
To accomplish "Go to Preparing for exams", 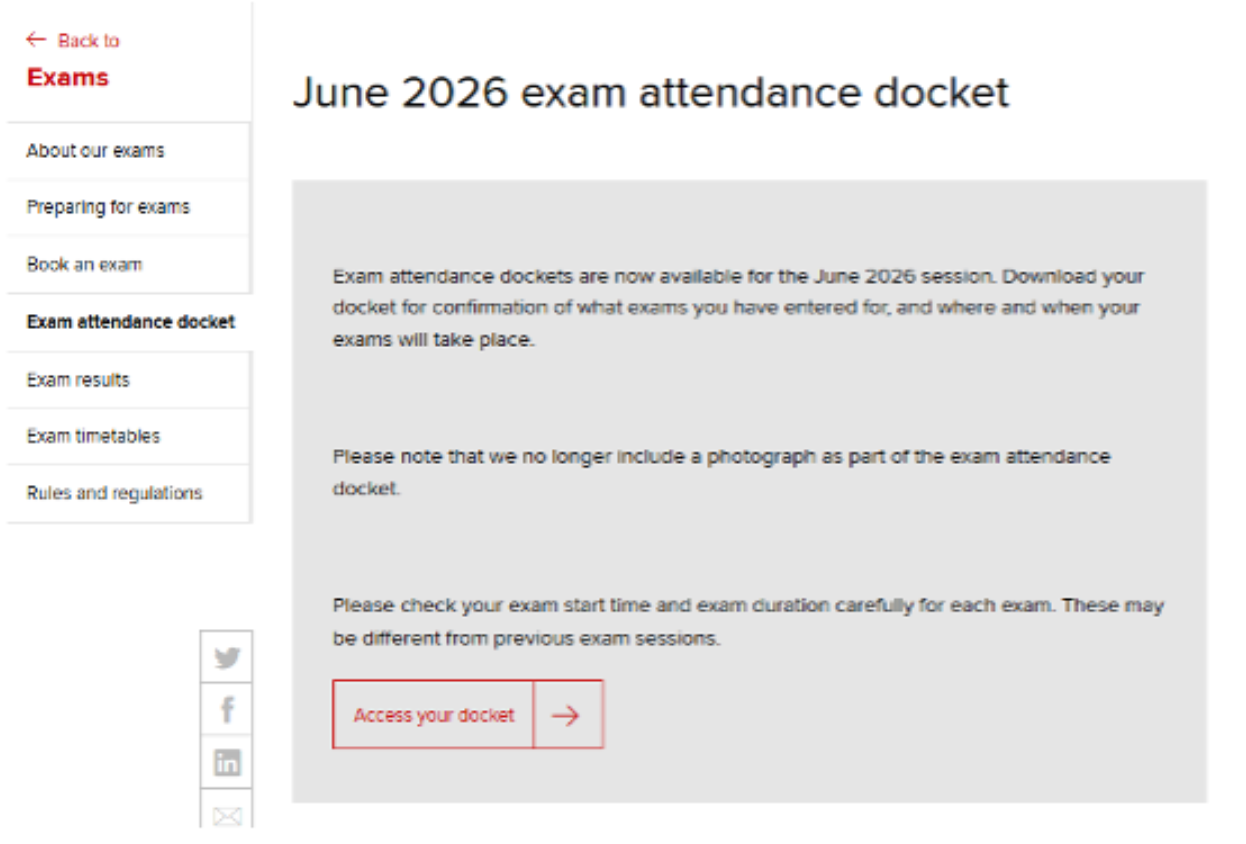I will (128, 208).
